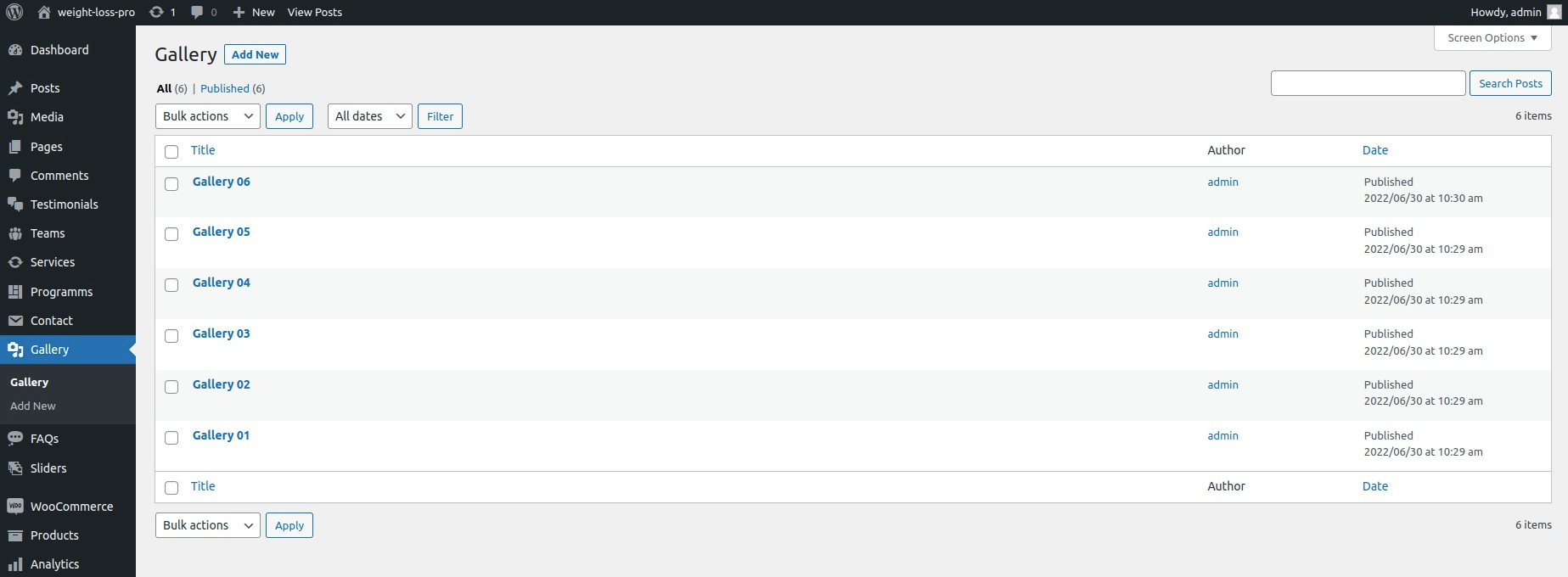This screenshot has width=1568, height=577.
Task: Select the Gallery 03 row checkbox
Action: click(171, 336)
